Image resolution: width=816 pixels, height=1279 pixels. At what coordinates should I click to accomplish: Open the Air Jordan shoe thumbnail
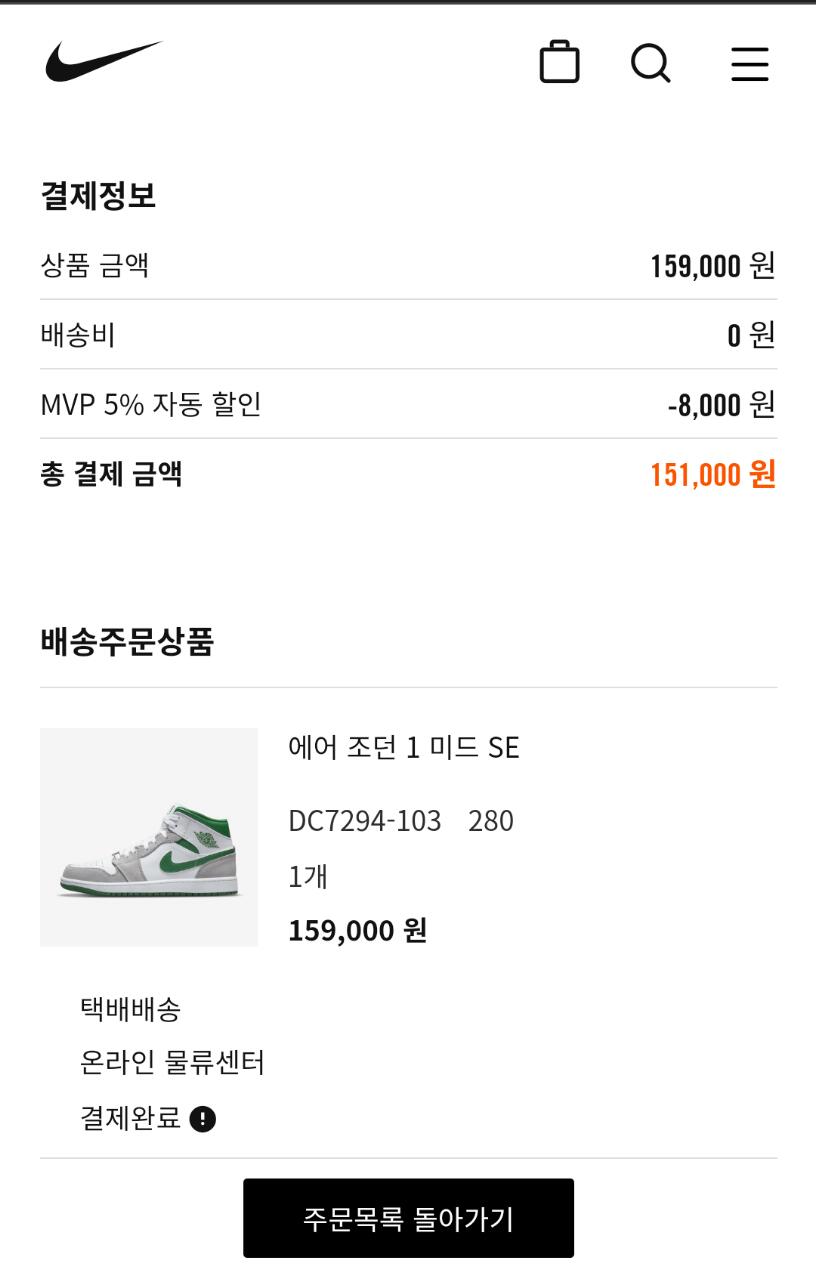click(x=149, y=837)
